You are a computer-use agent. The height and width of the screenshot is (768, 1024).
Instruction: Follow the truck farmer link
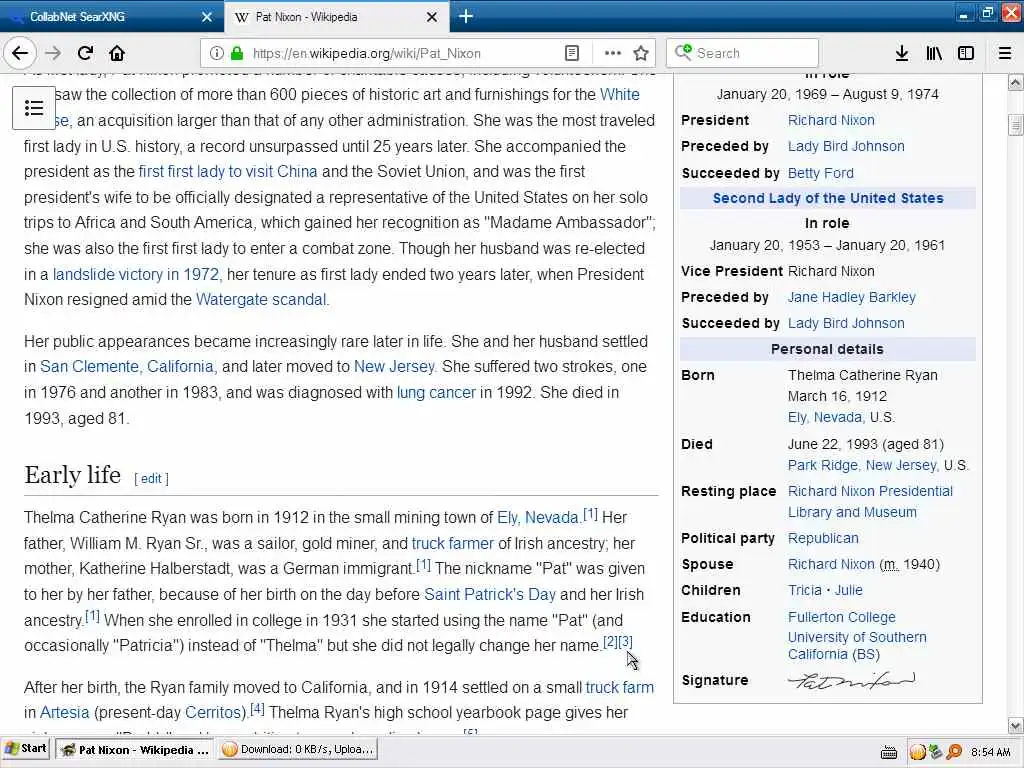tap(453, 543)
